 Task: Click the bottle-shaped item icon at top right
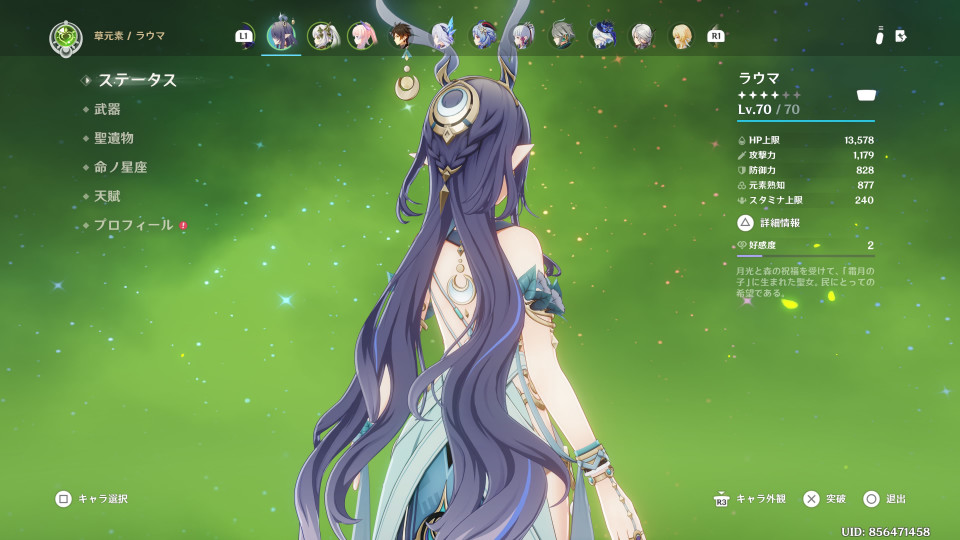pos(880,36)
